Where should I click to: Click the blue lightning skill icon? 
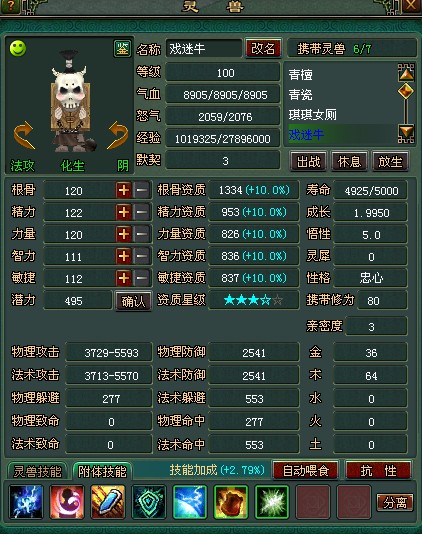(x=26, y=502)
